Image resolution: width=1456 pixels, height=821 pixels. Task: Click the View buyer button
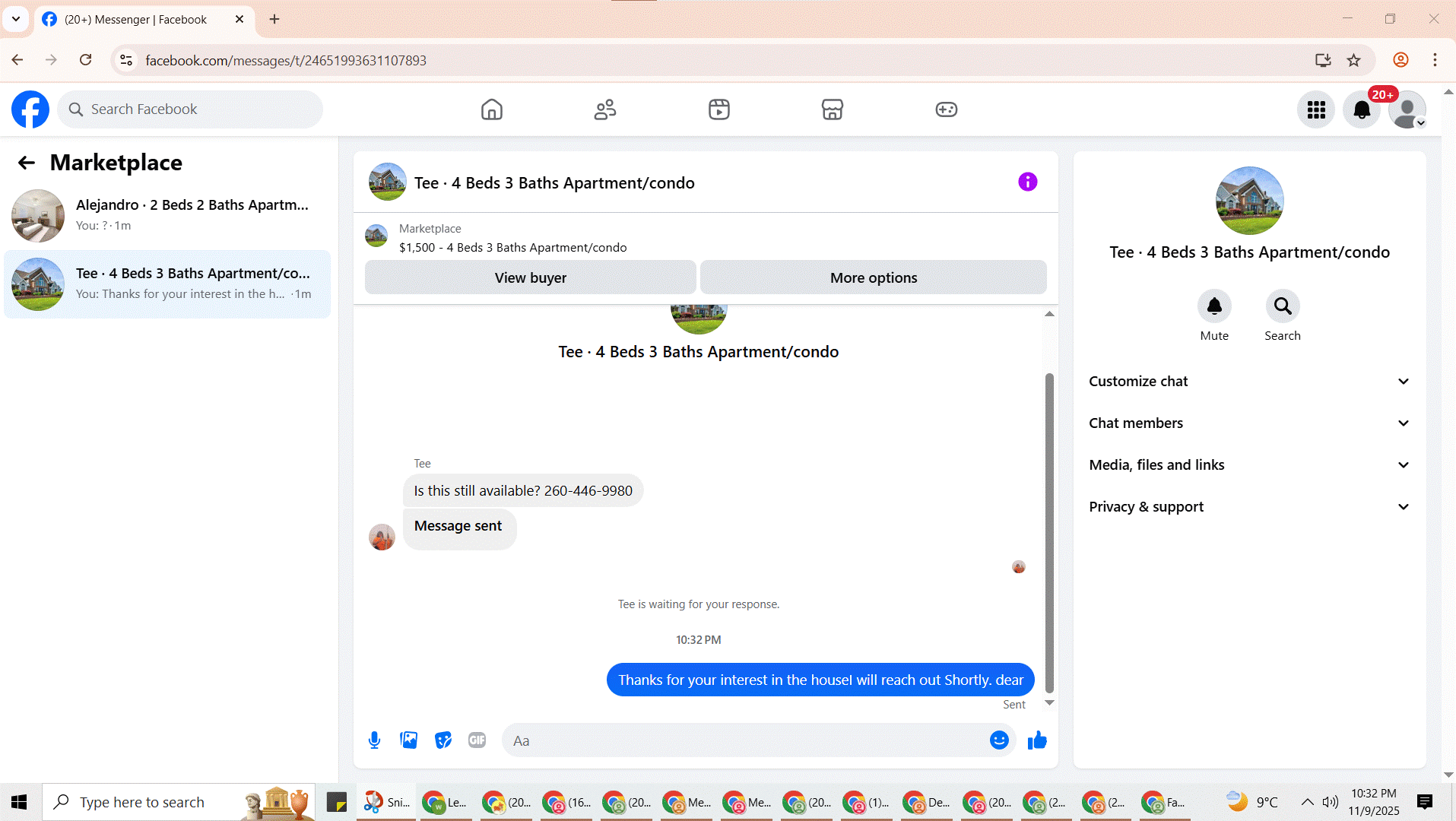tap(531, 277)
